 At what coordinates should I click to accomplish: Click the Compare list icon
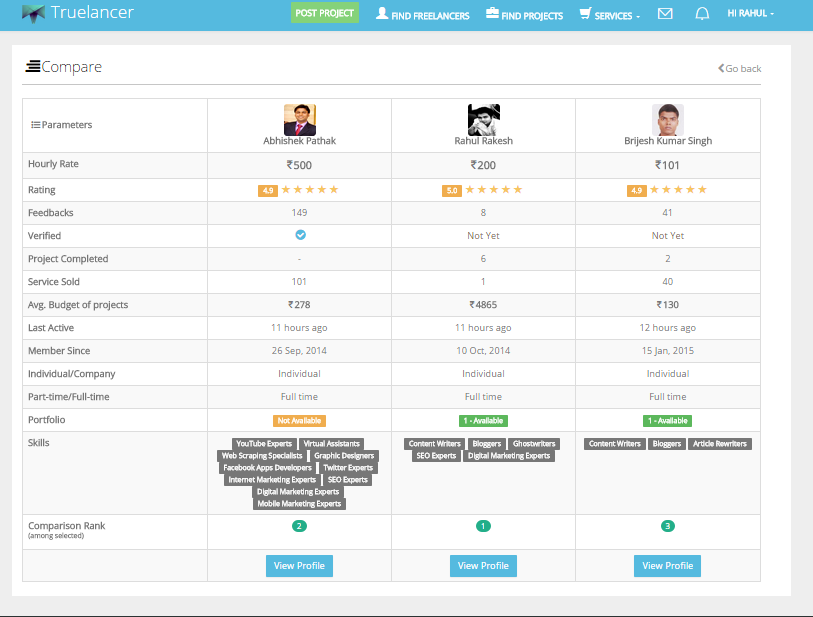(x=35, y=66)
